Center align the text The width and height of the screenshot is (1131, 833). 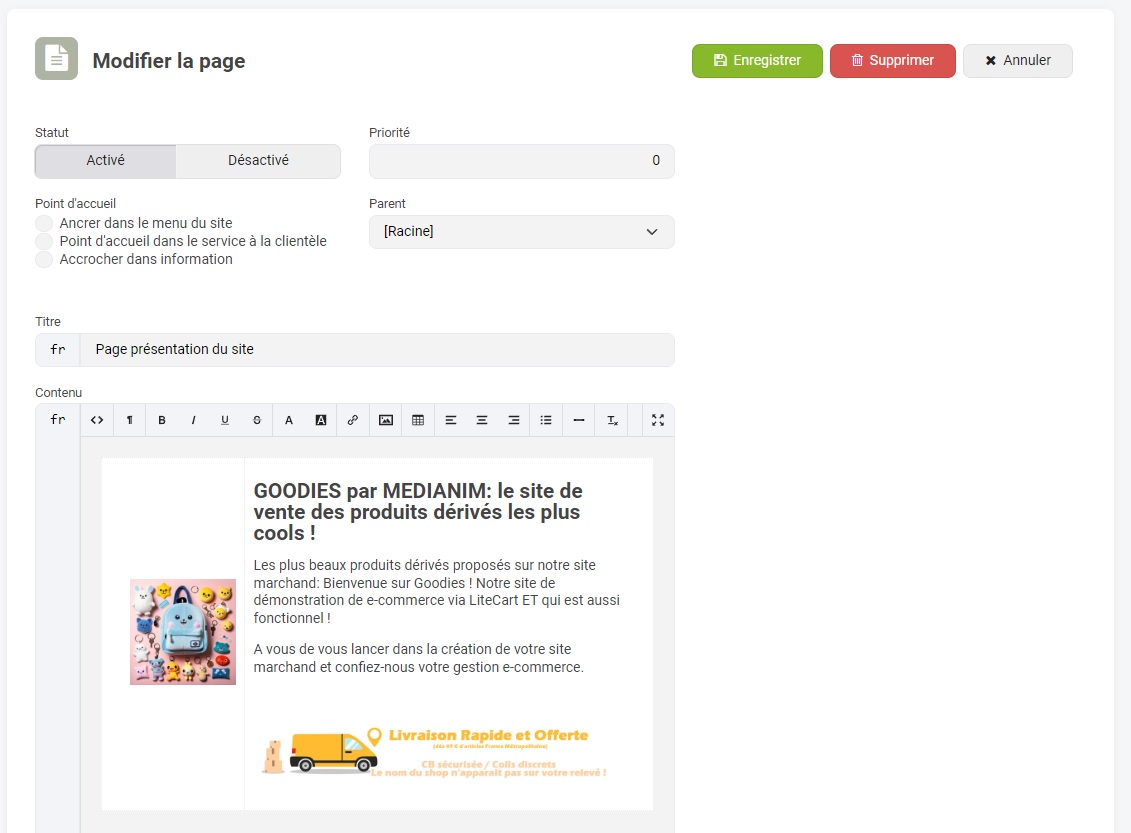[x=482, y=420]
